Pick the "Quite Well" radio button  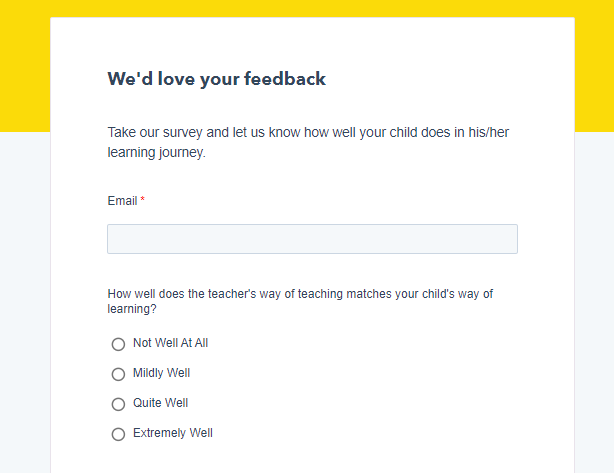click(118, 404)
